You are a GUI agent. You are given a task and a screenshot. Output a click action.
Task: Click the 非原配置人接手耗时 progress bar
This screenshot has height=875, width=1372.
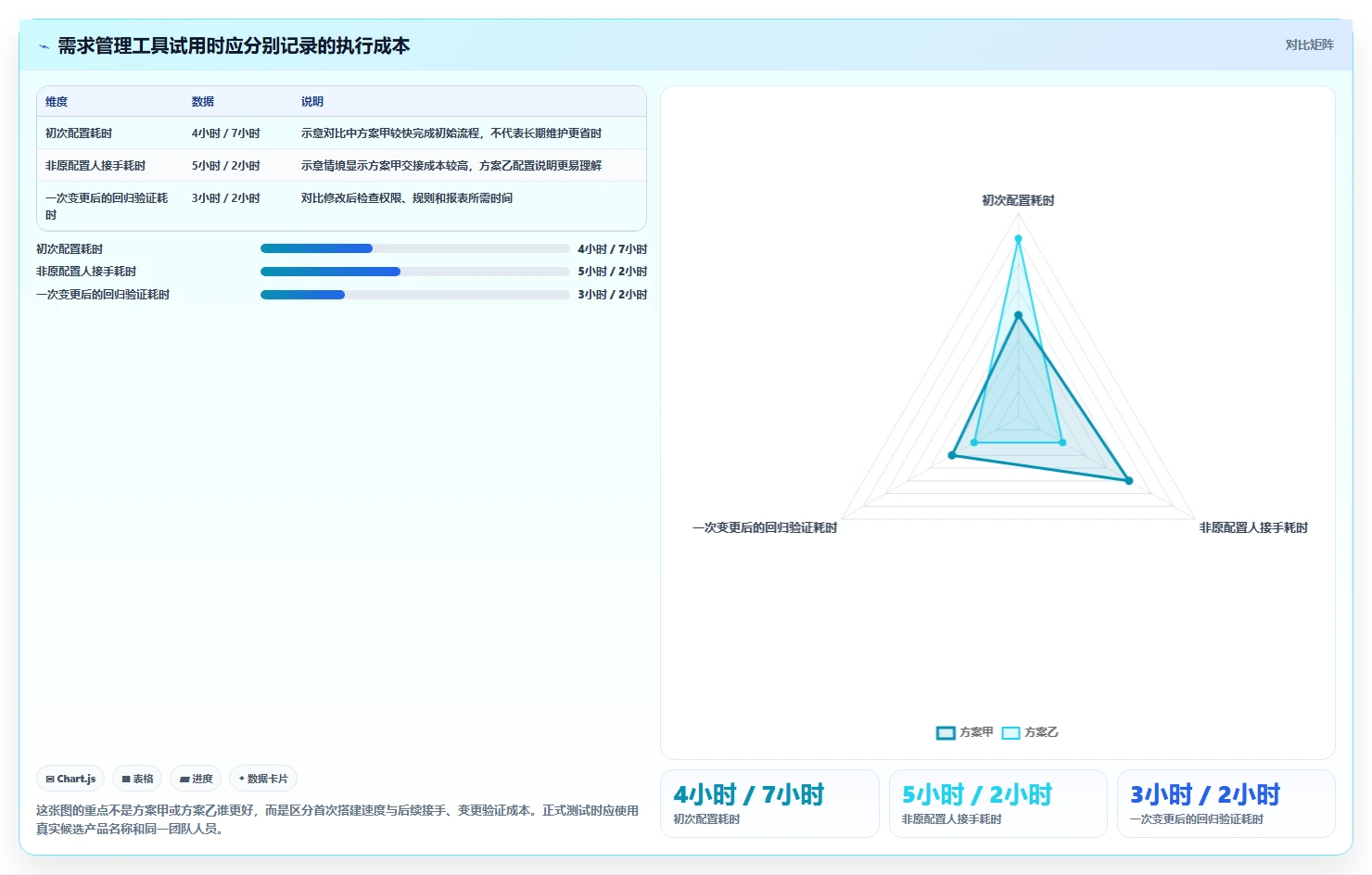pos(415,272)
